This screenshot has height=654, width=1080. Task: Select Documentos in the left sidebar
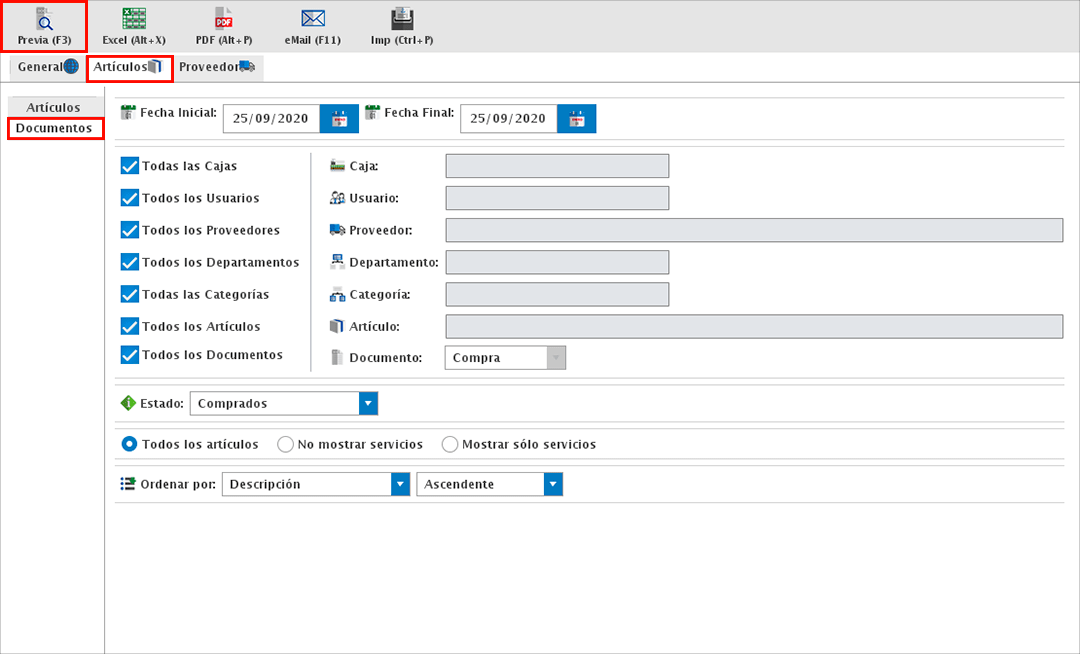pos(54,128)
